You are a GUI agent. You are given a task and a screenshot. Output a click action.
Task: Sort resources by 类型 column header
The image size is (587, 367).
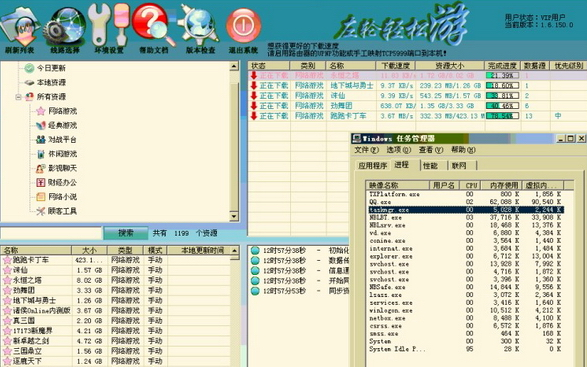tap(125, 250)
